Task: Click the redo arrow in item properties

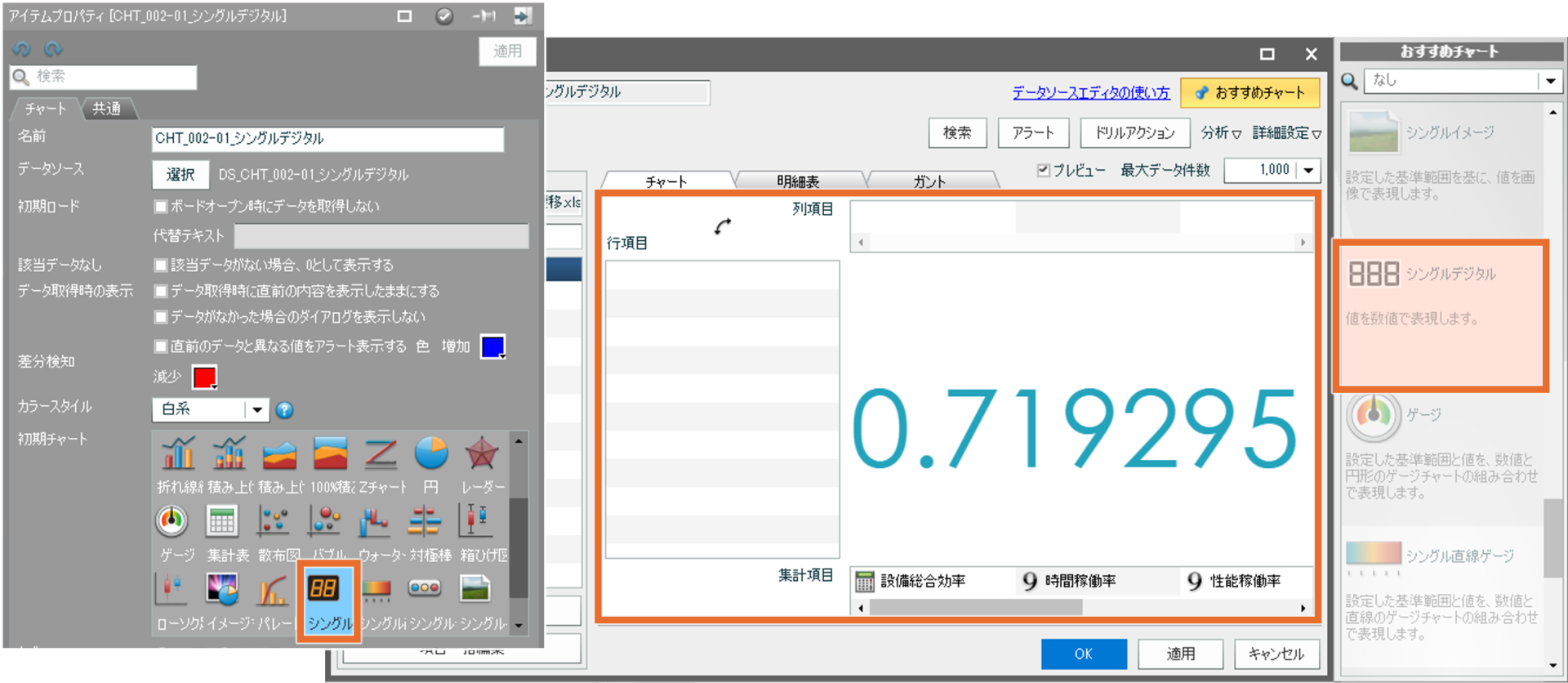Action: (53, 49)
